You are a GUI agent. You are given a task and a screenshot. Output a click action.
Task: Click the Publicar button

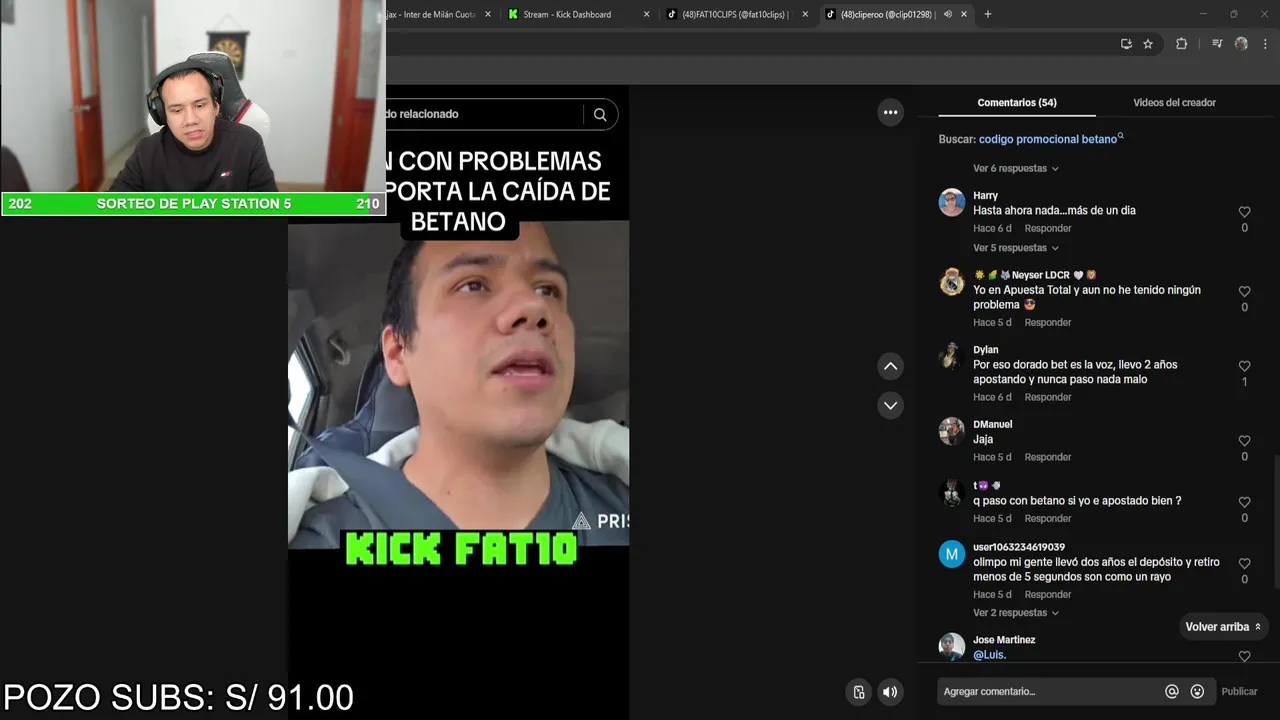[x=1239, y=691]
